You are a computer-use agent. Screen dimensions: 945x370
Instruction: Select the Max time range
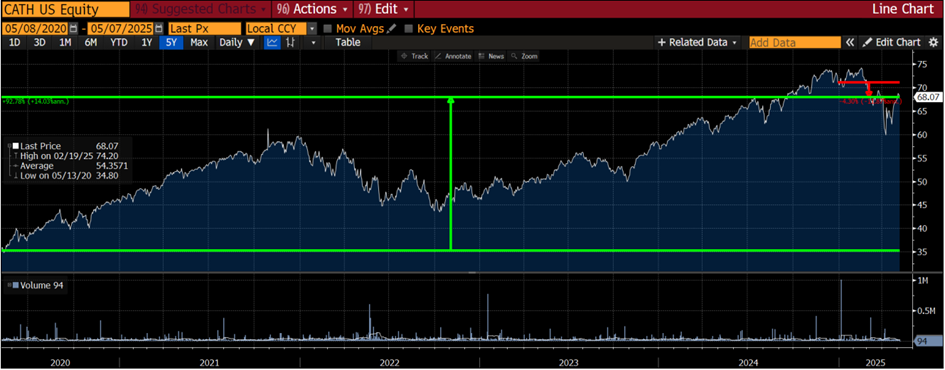tap(199, 42)
